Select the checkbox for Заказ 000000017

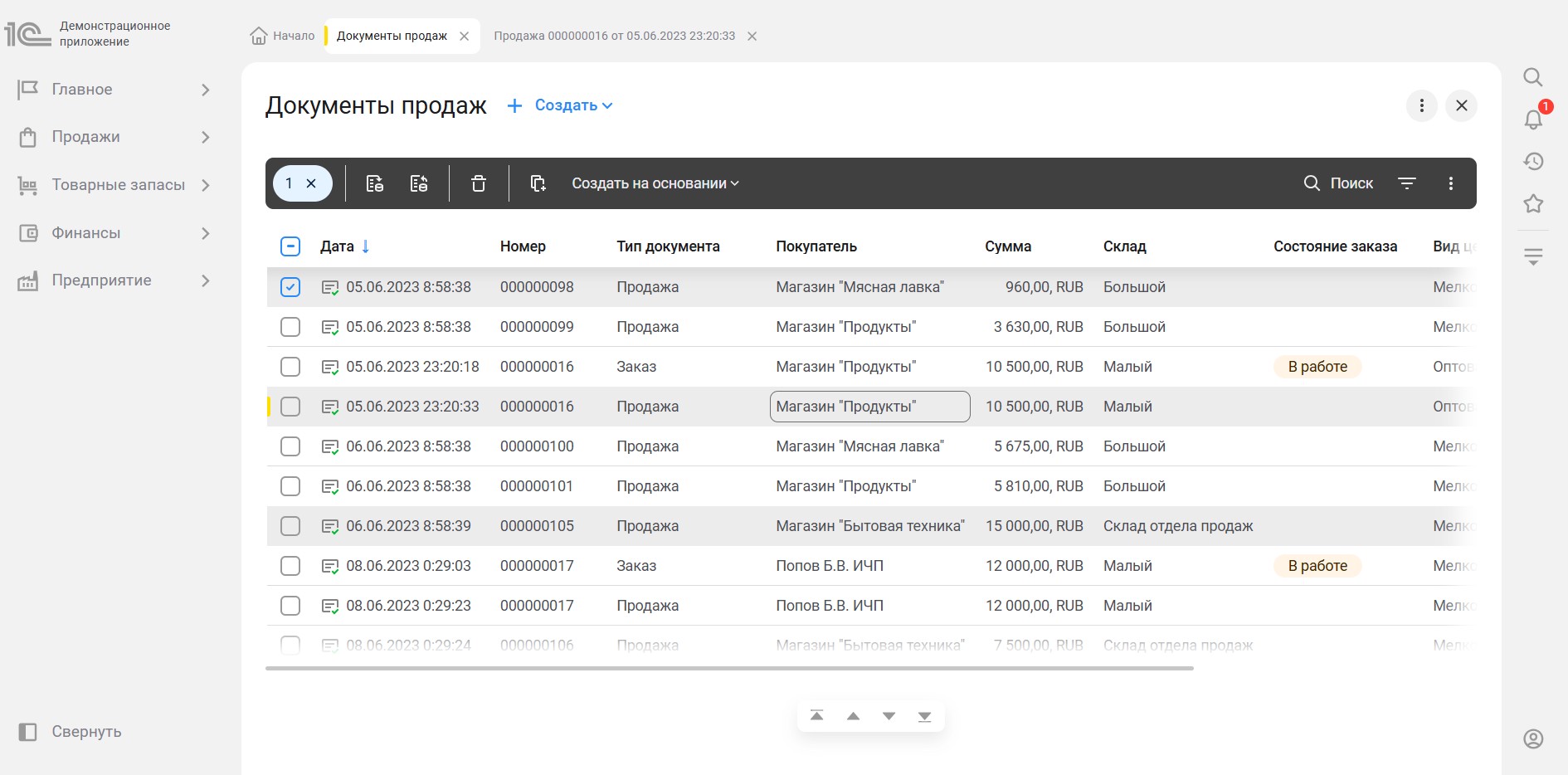point(290,566)
